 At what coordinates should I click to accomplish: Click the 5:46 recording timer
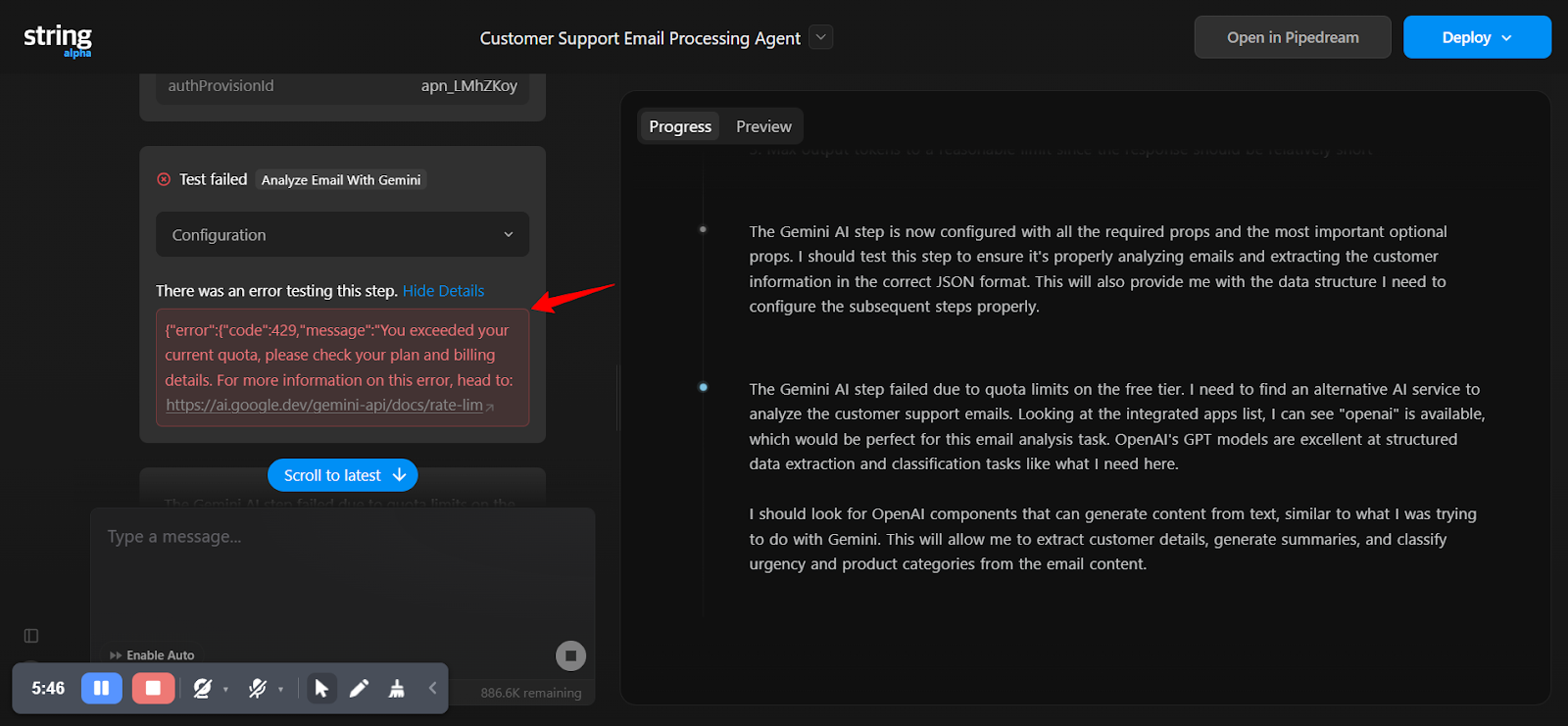pyautogui.click(x=48, y=688)
